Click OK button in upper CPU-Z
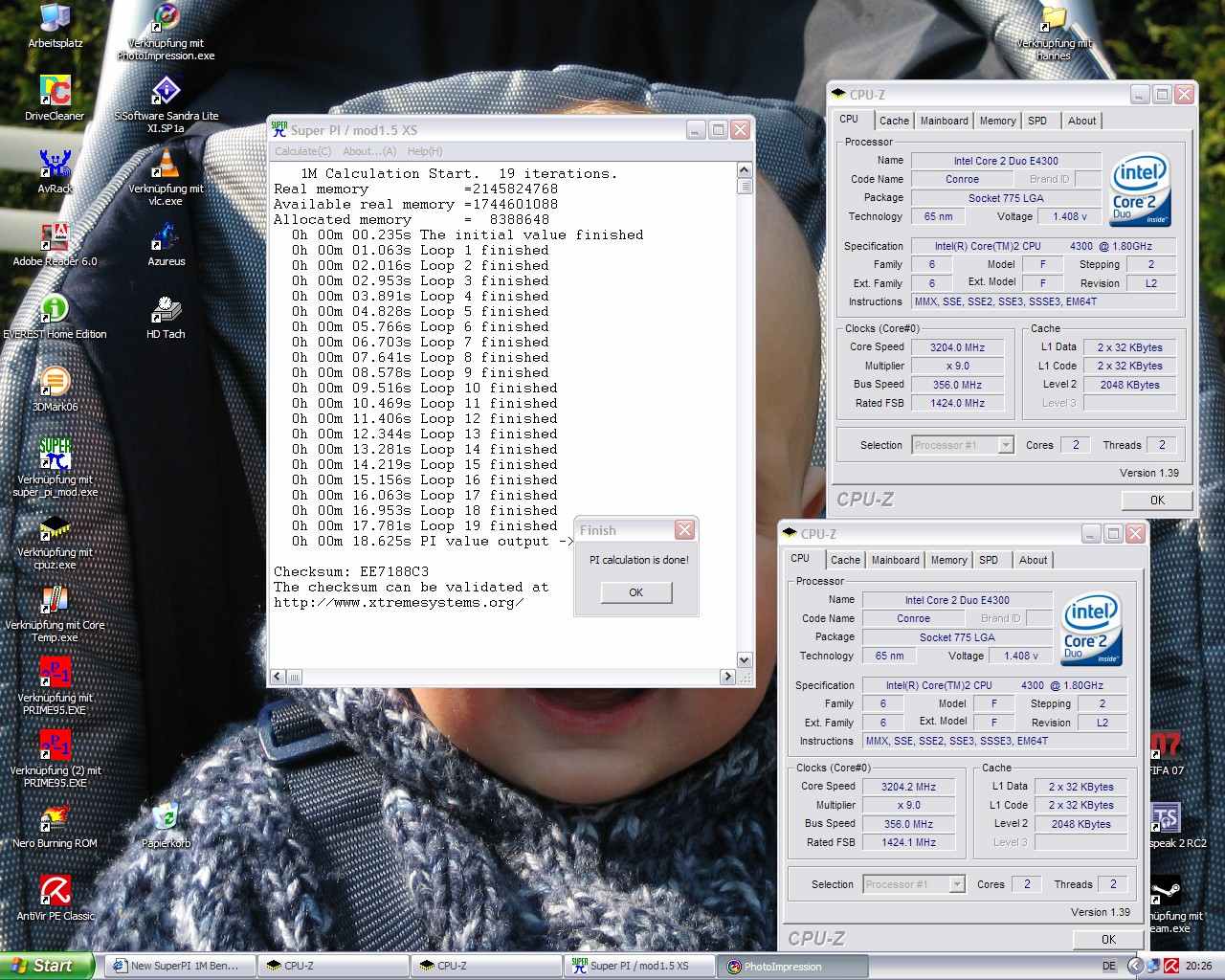The width and height of the screenshot is (1225, 980). pos(1157,500)
